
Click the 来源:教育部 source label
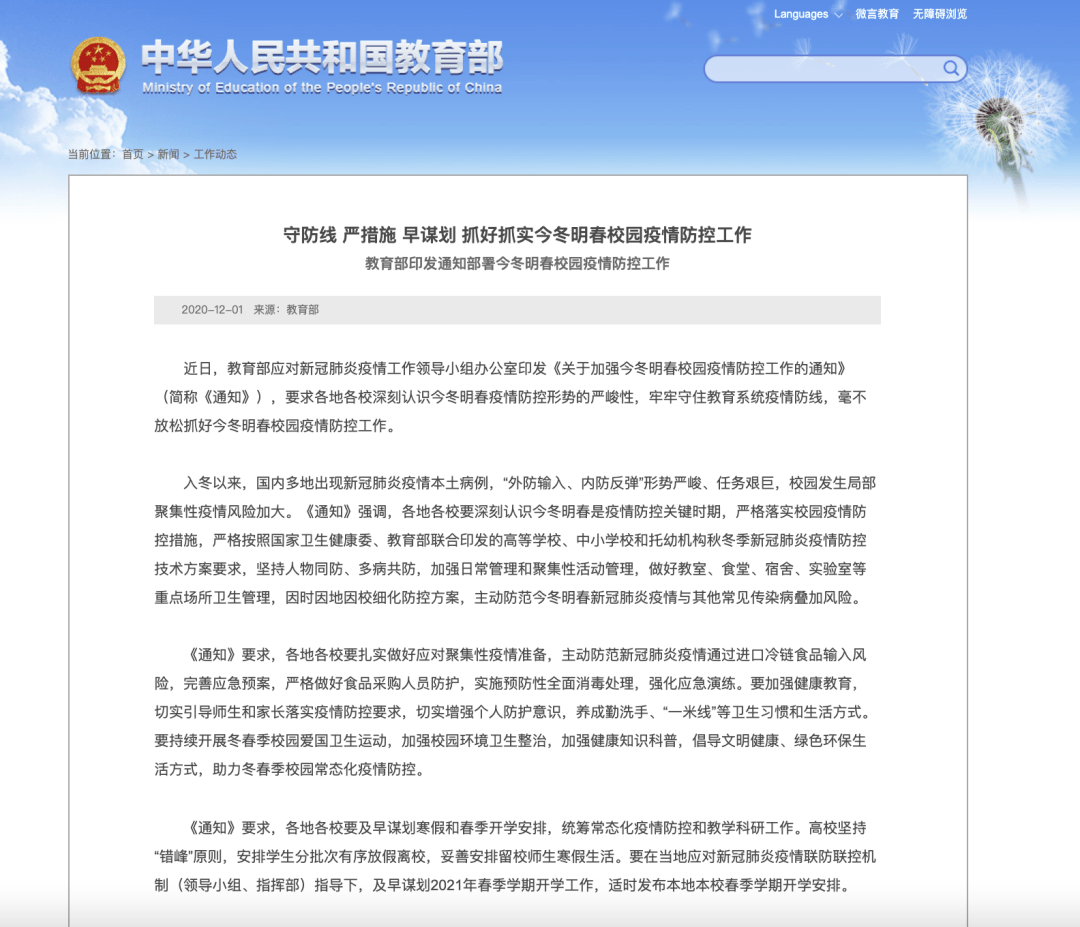[286, 310]
